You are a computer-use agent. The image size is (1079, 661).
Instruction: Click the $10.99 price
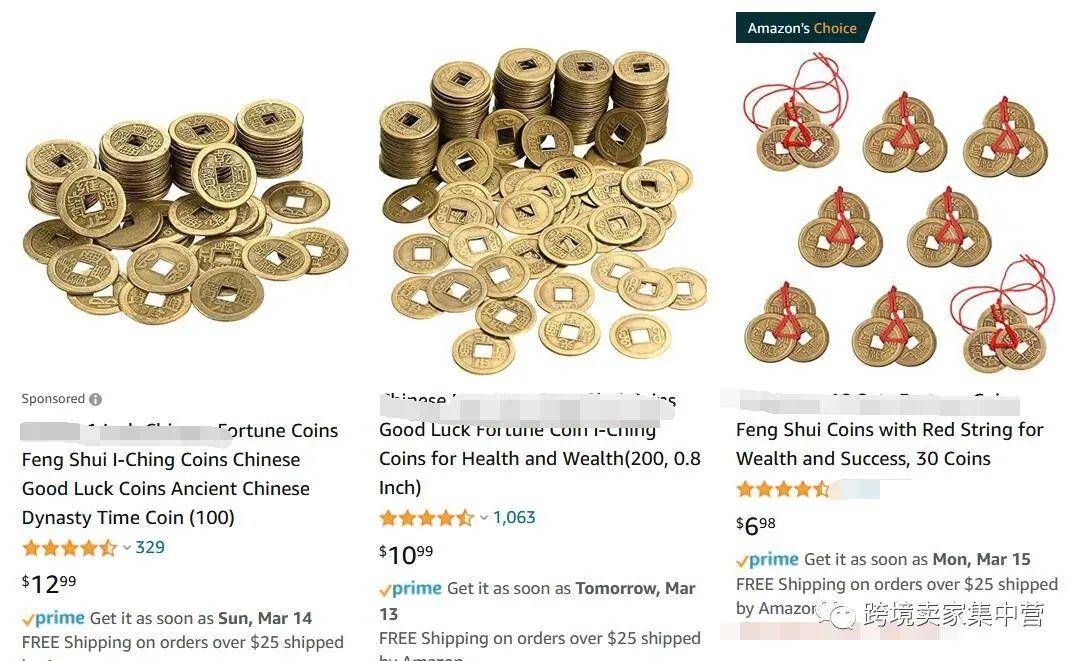(x=406, y=554)
